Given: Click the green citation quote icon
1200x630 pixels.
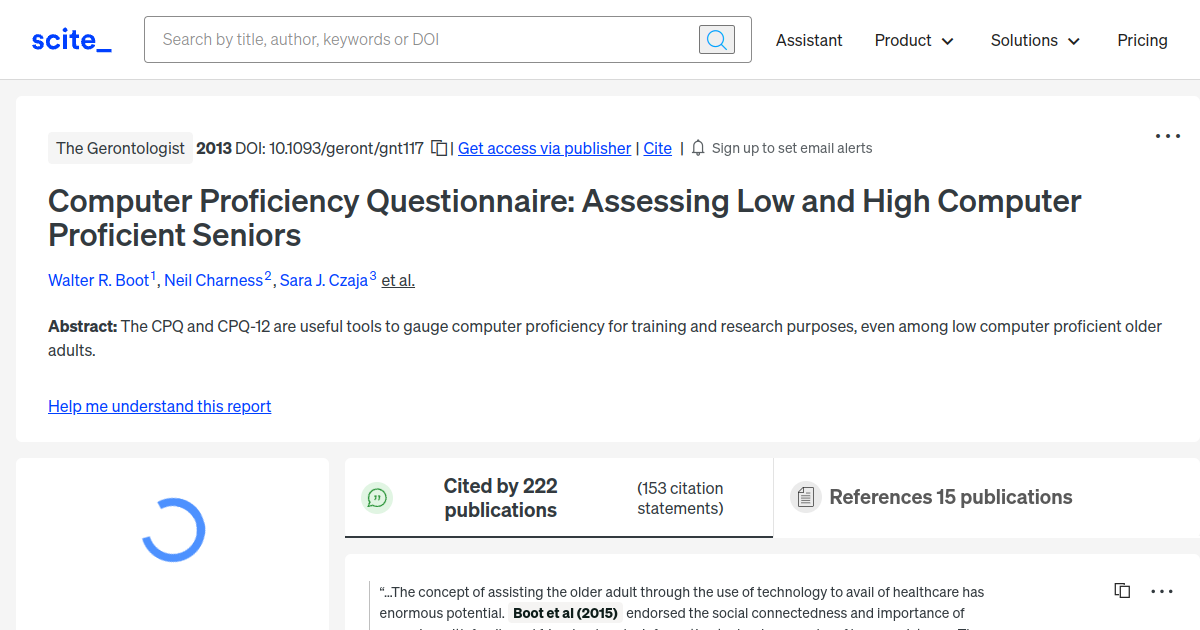Looking at the screenshot, I should point(377,497).
